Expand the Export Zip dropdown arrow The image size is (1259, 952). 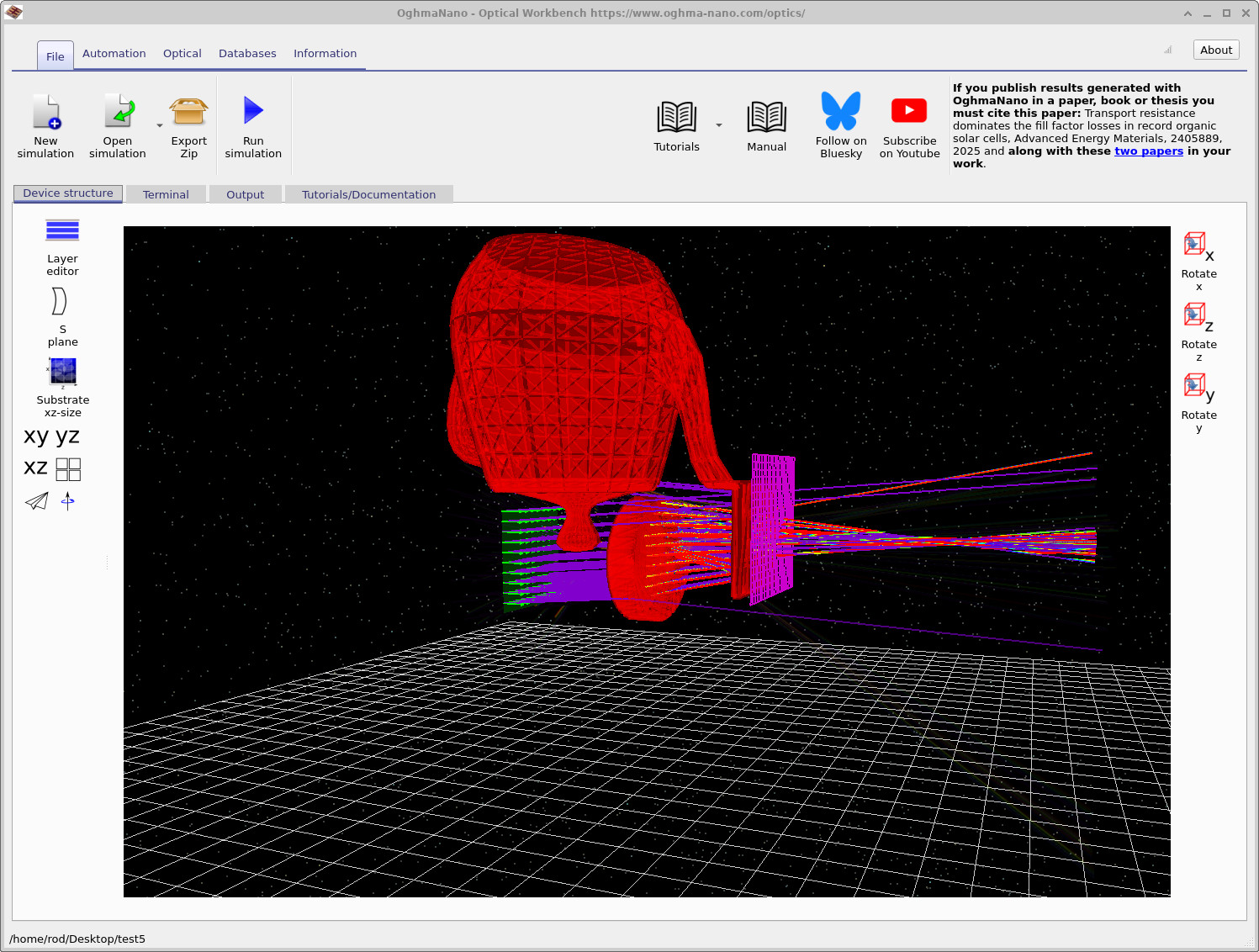tap(160, 124)
